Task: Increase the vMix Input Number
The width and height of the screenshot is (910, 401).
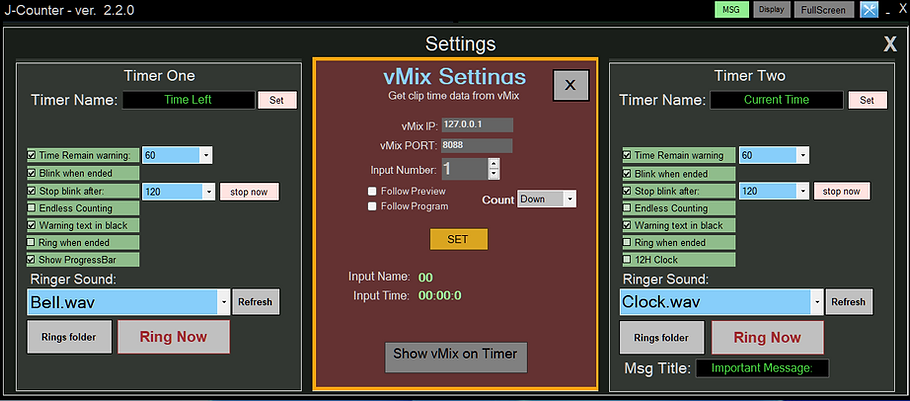Action: [494, 164]
